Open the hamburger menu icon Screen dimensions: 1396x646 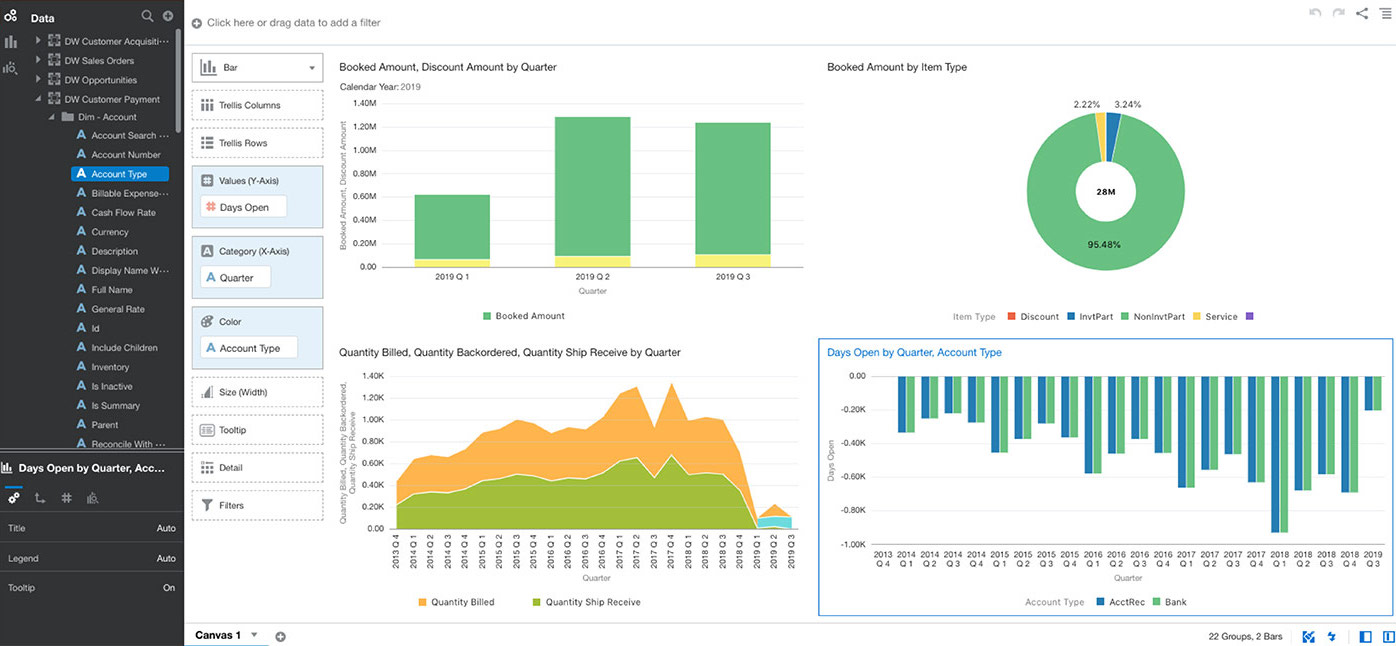[1385, 13]
